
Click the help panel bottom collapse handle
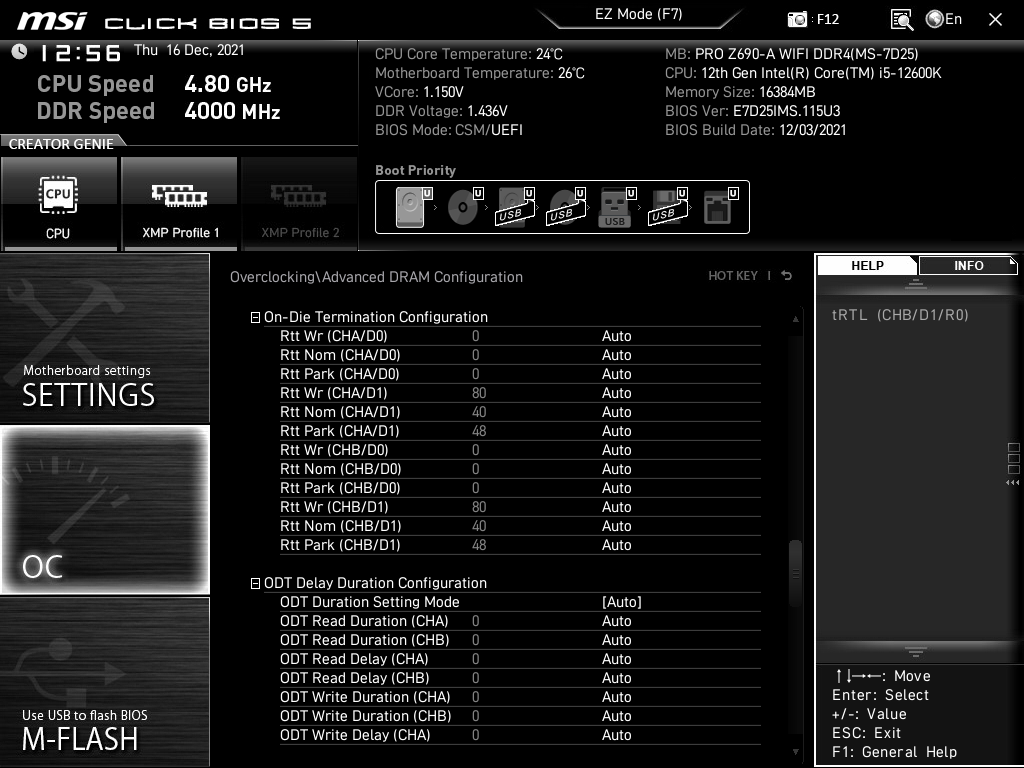pyautogui.click(x=916, y=652)
